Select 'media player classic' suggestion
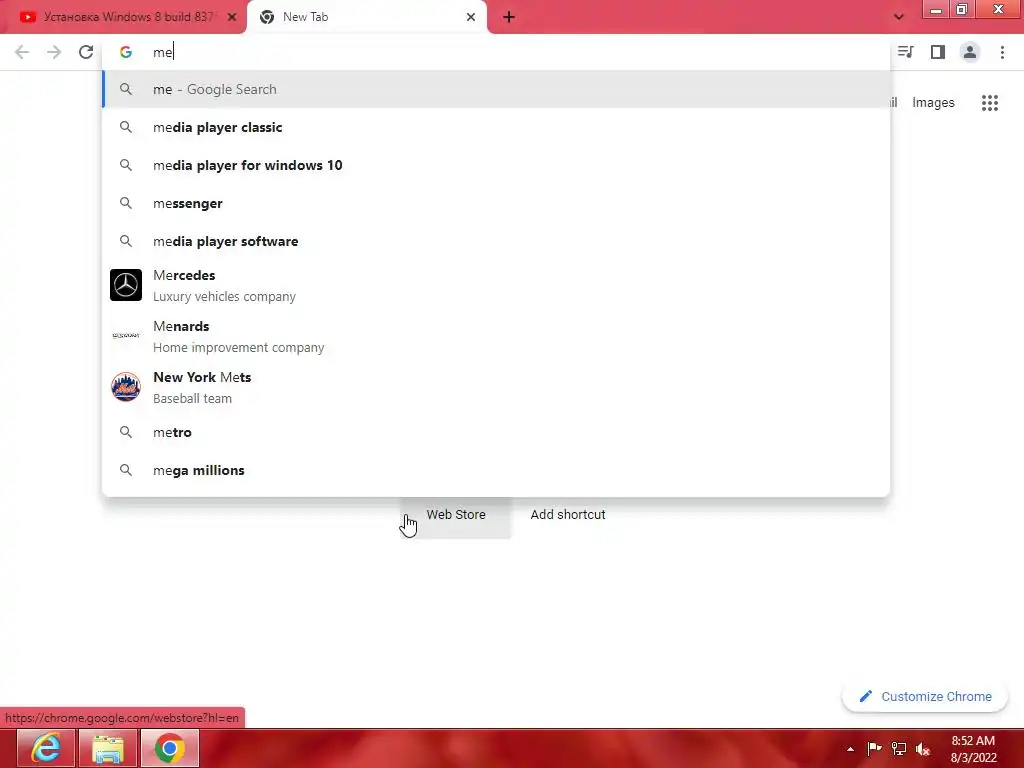 click(496, 127)
